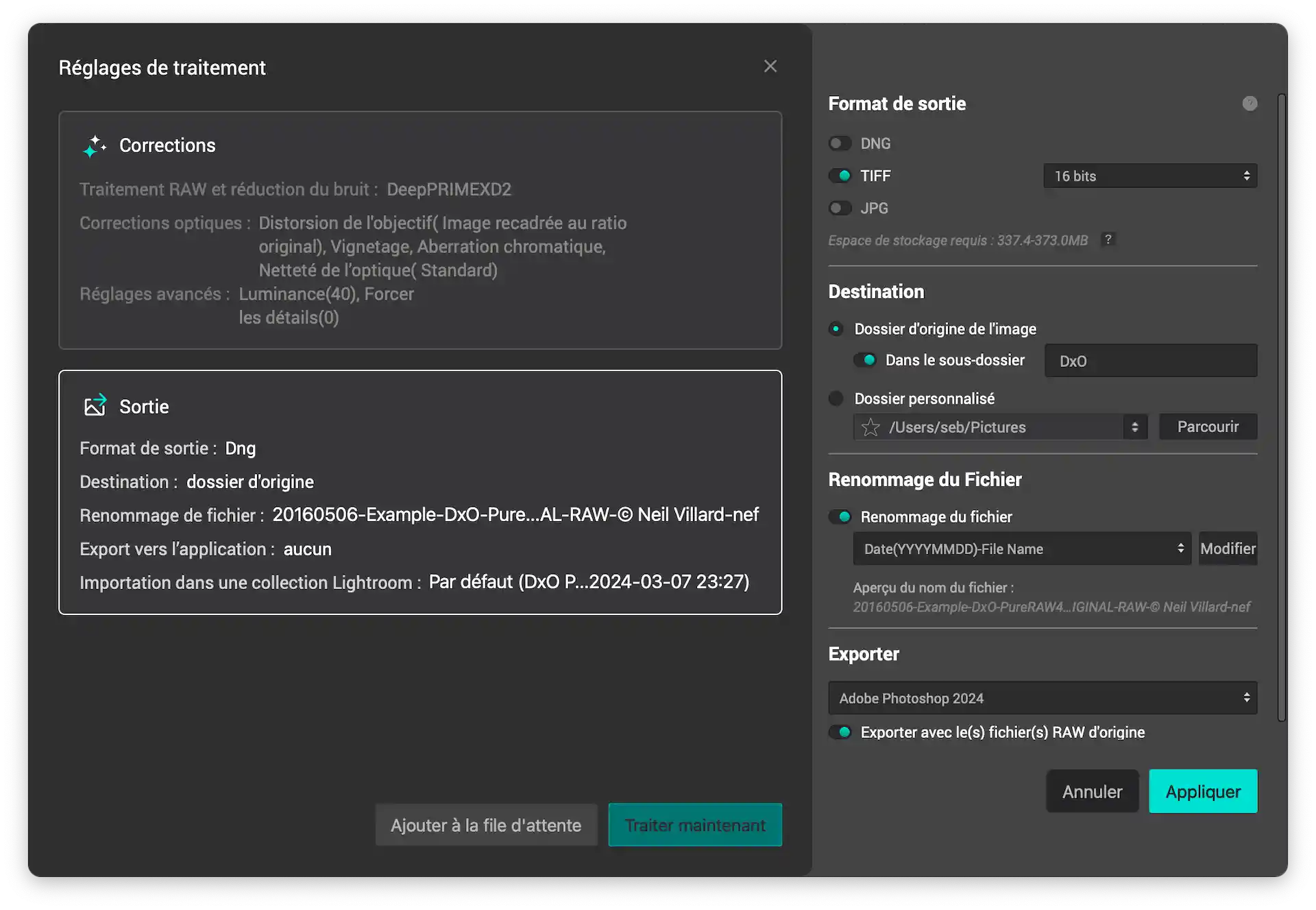1316x910 pixels.
Task: Select the Corrections settings card
Action: coord(420,230)
